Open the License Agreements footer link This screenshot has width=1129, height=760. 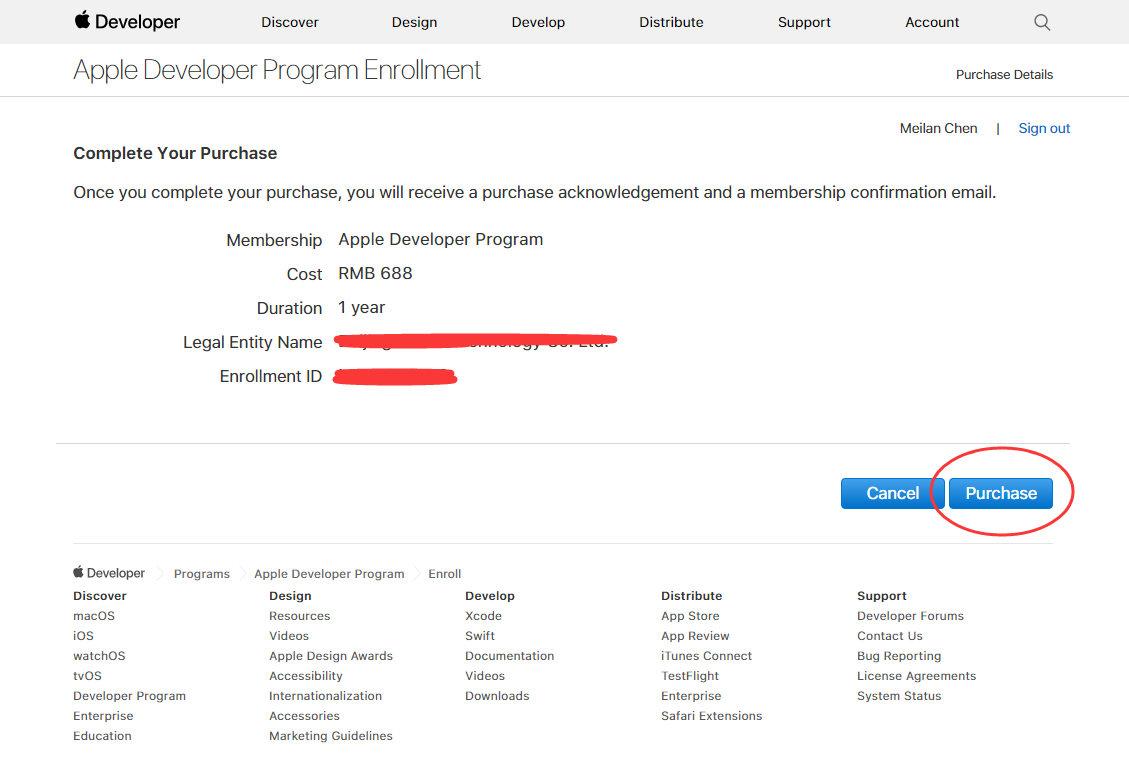917,676
